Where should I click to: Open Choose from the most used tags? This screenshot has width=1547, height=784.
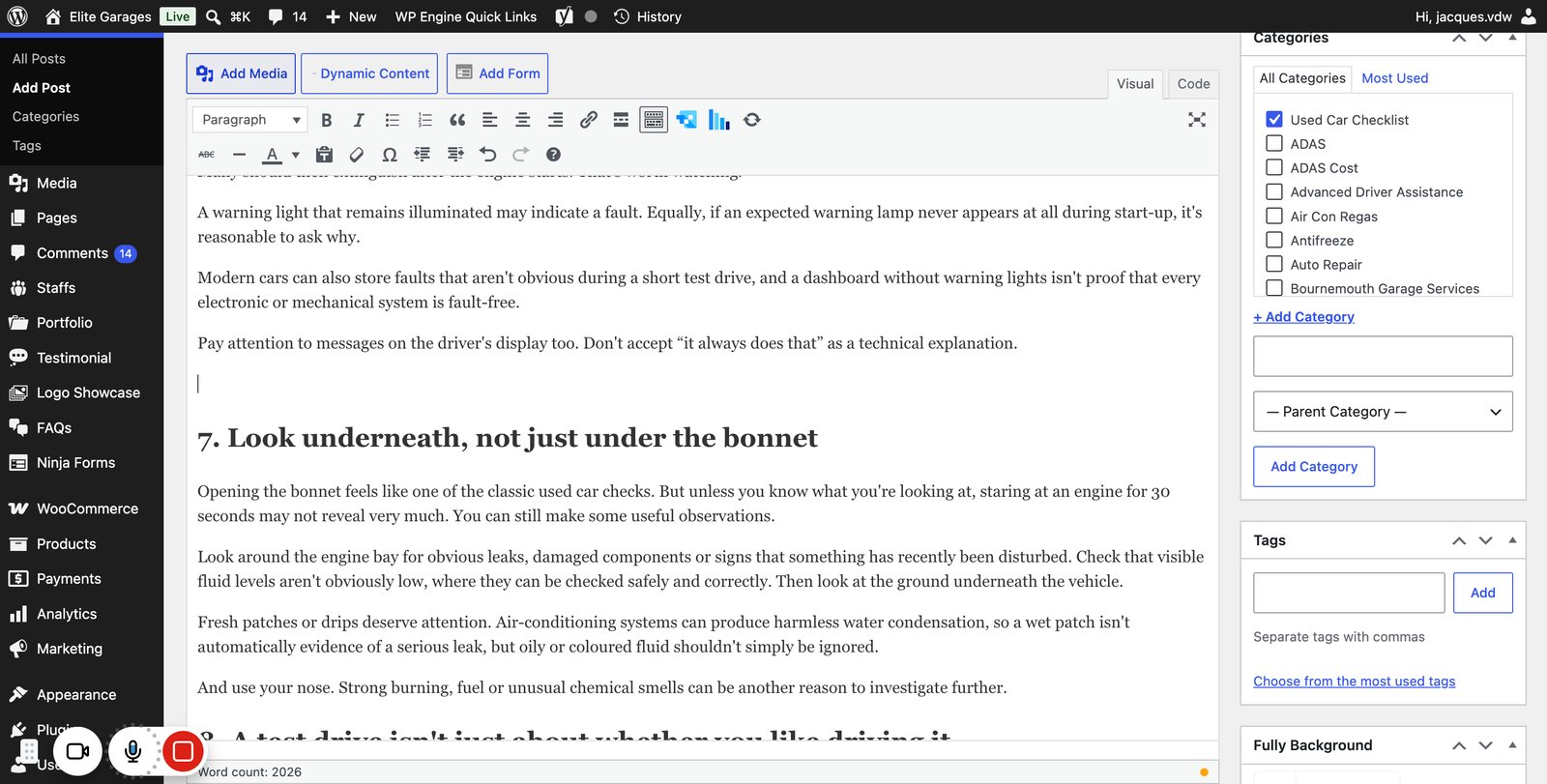(x=1354, y=682)
